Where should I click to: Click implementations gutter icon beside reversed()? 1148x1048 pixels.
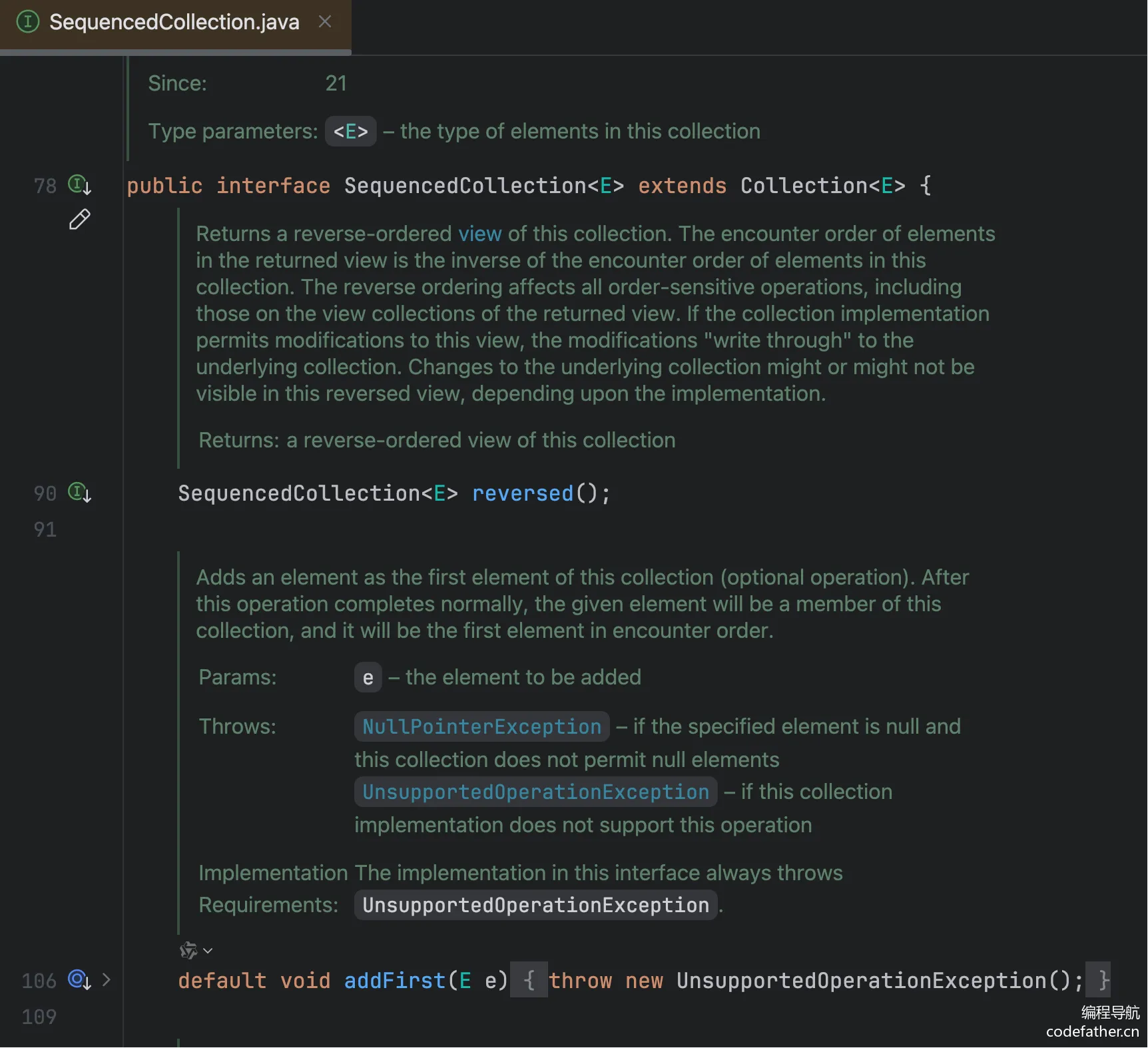pyautogui.click(x=79, y=493)
